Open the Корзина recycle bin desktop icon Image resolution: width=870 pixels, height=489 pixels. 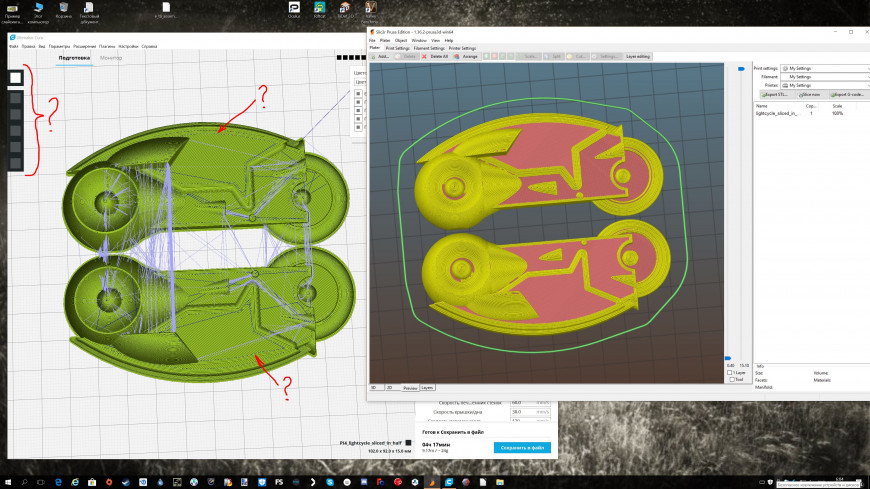(x=64, y=12)
